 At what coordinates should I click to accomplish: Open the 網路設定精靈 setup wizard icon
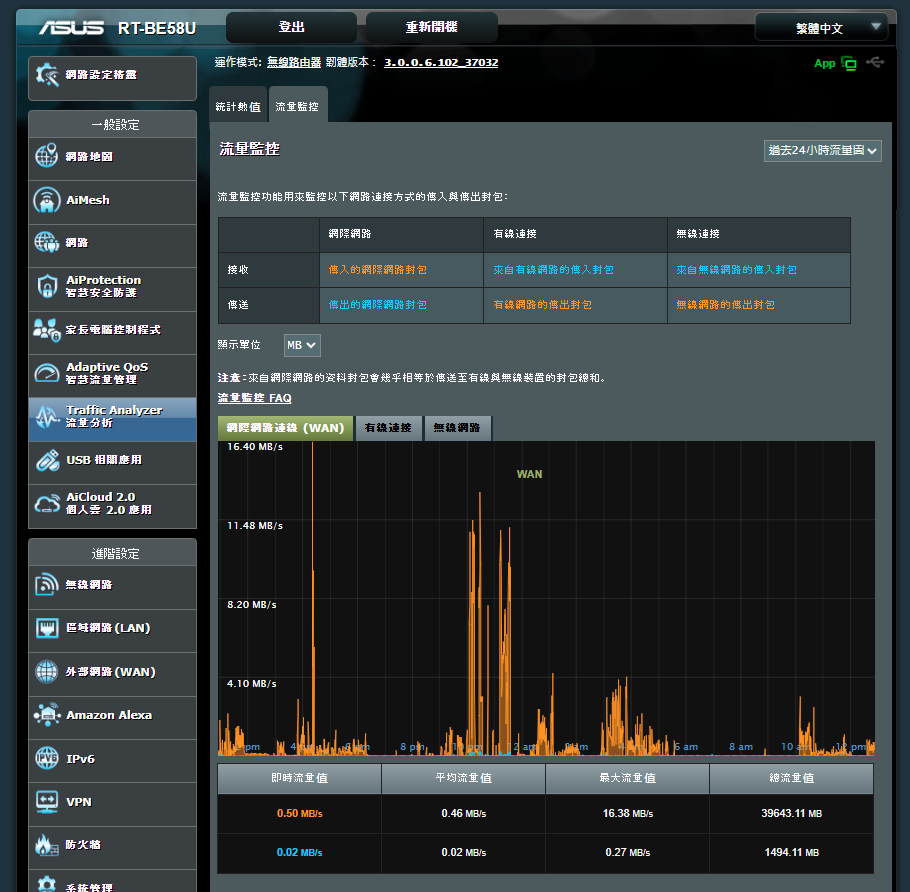click(47, 75)
